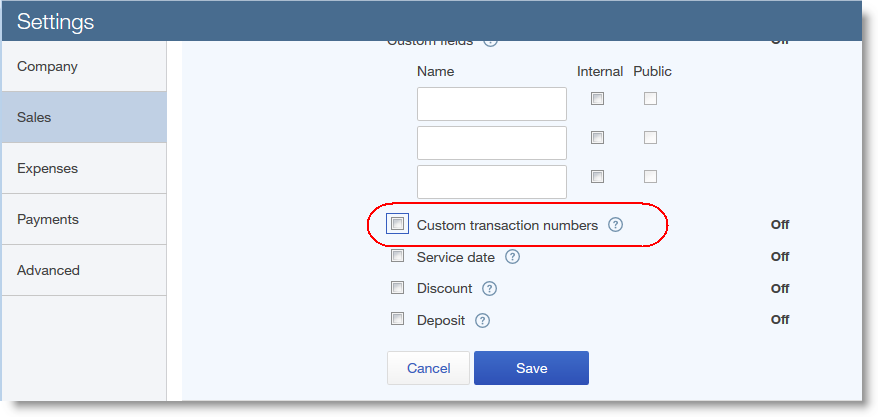878x417 pixels.
Task: Click help icon next to Service date
Action: point(512,257)
